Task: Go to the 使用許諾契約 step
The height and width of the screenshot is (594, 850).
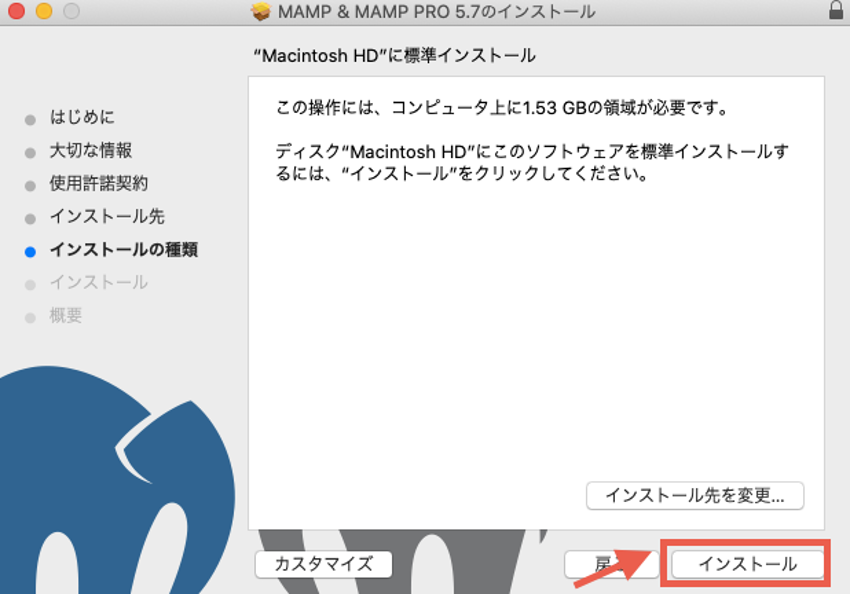Action: (x=99, y=183)
